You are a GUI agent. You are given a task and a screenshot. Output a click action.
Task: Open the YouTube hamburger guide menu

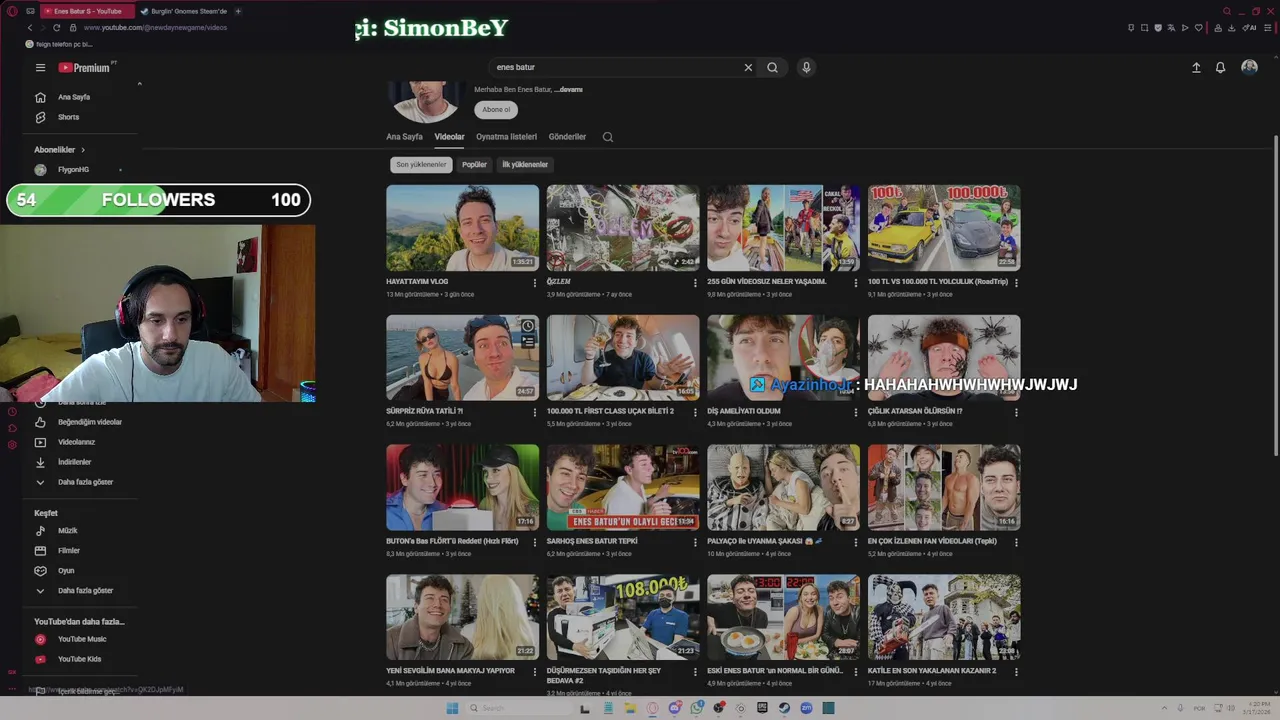click(x=40, y=68)
